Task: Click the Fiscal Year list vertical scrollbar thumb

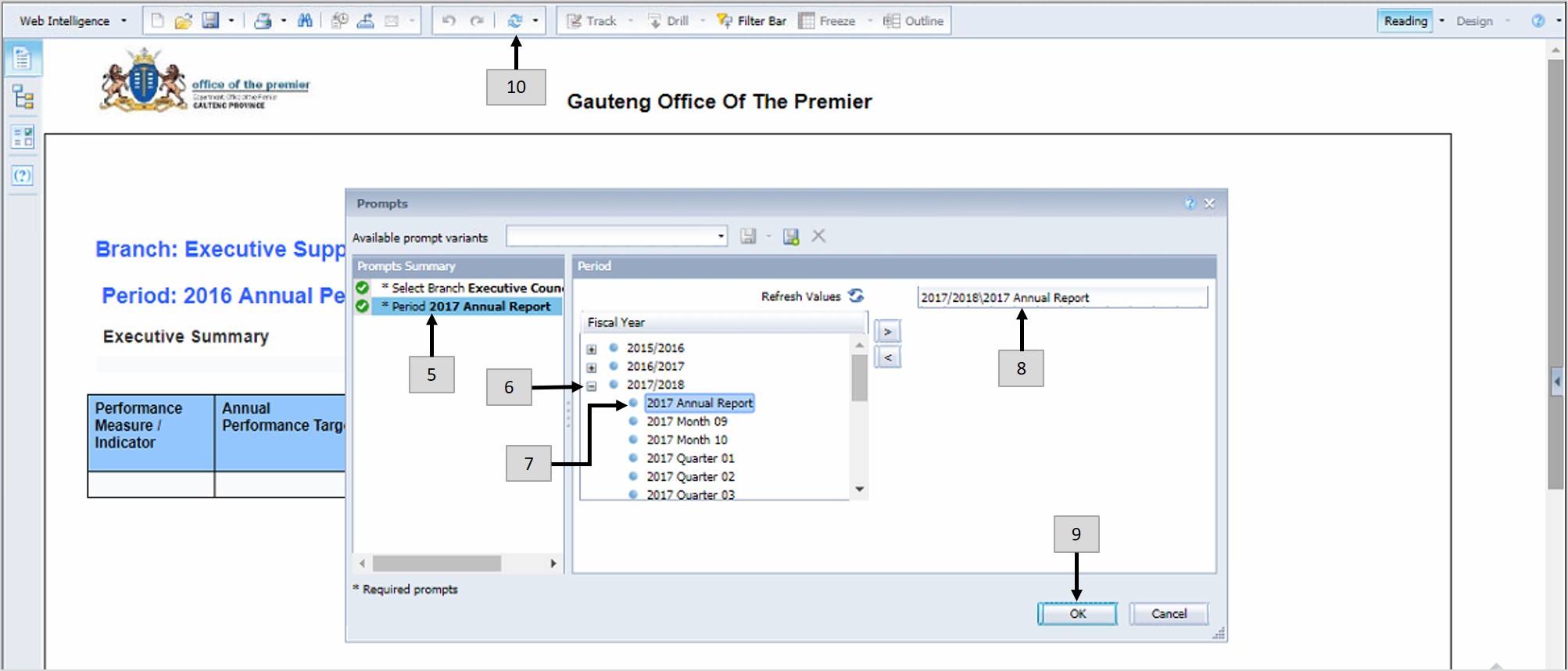Action: click(859, 377)
